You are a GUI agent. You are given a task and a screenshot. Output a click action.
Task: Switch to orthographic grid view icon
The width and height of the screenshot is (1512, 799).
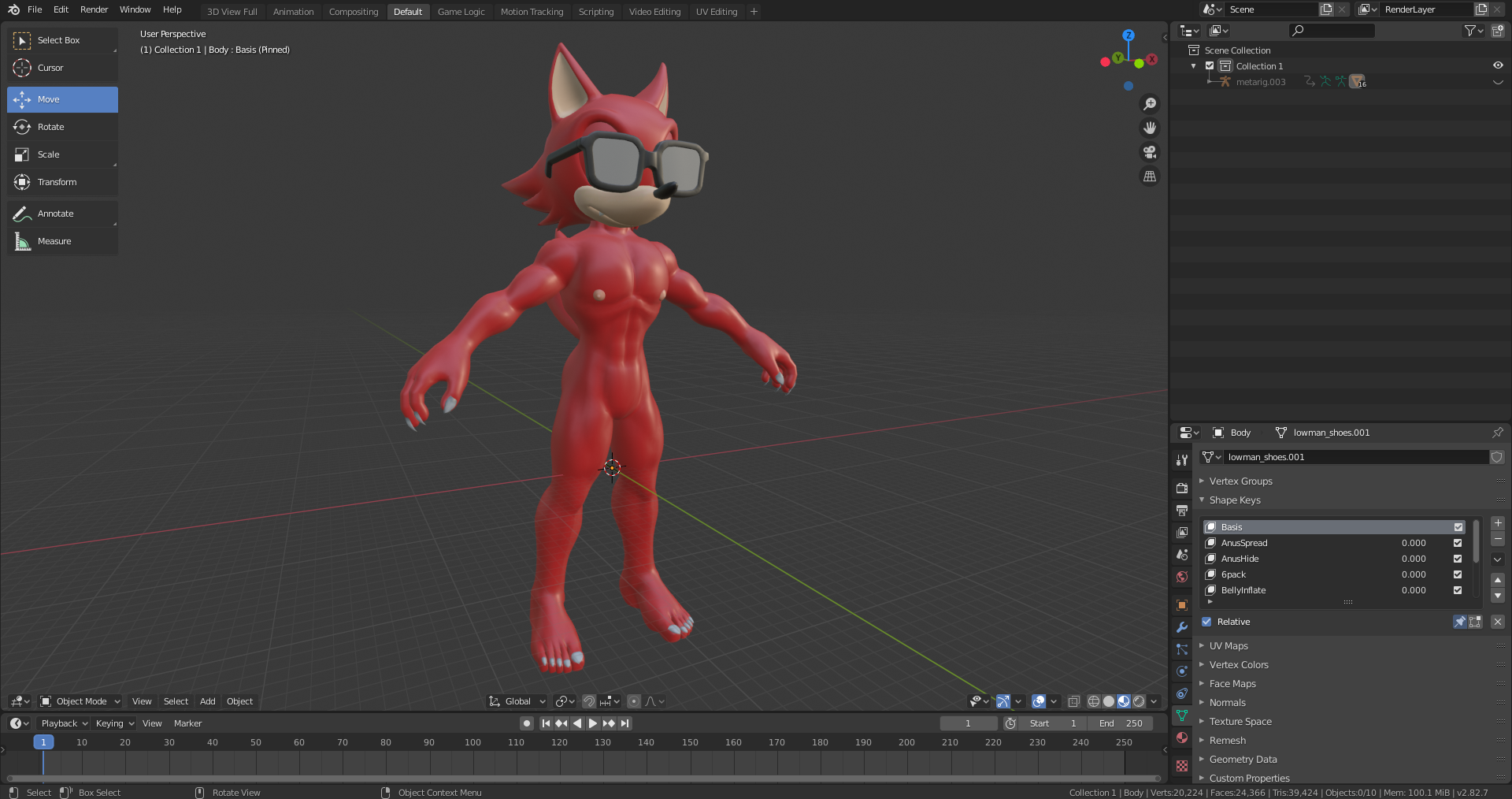(x=1150, y=177)
